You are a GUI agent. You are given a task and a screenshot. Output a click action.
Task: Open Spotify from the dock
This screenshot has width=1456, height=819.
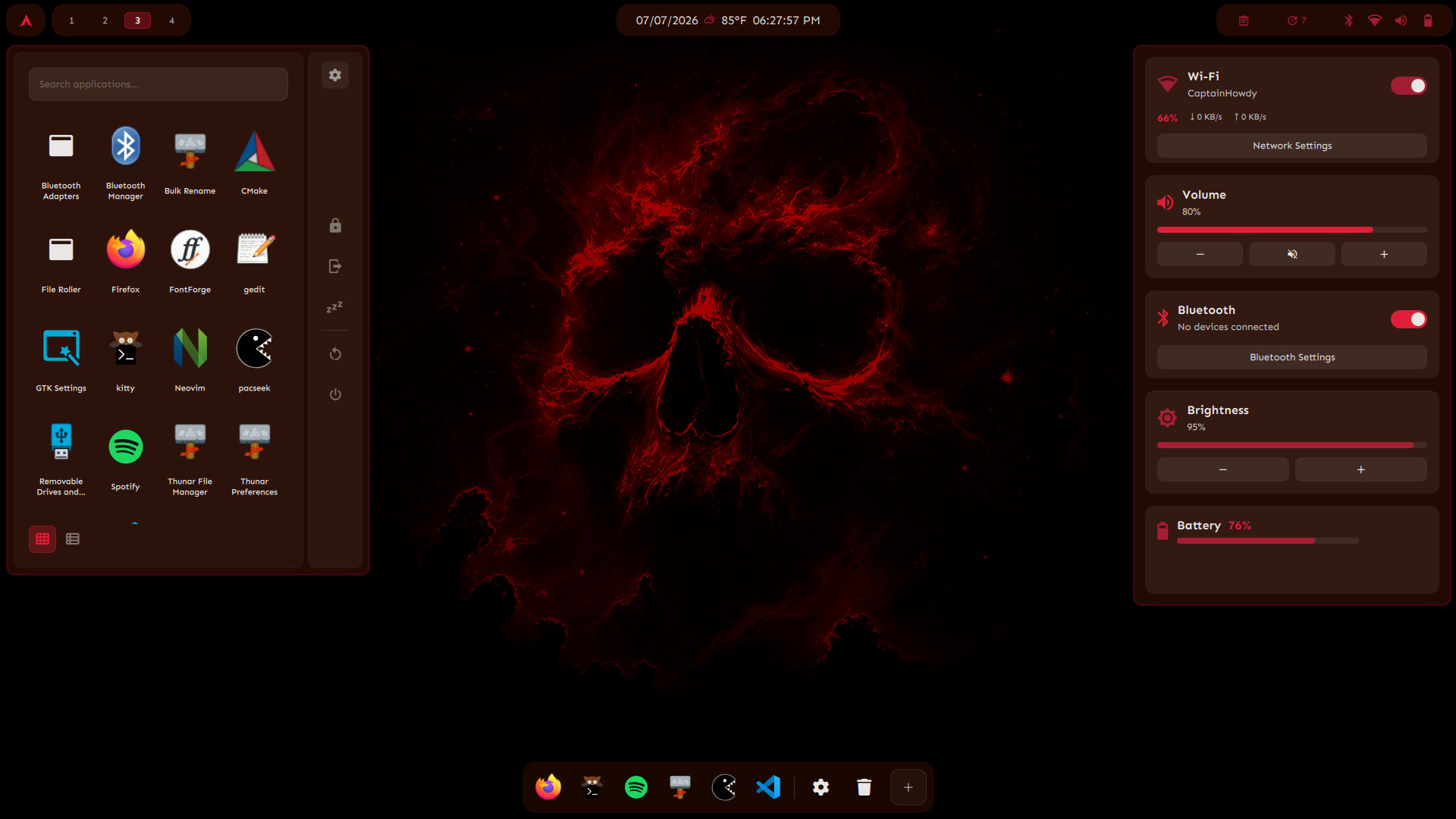pos(636,787)
